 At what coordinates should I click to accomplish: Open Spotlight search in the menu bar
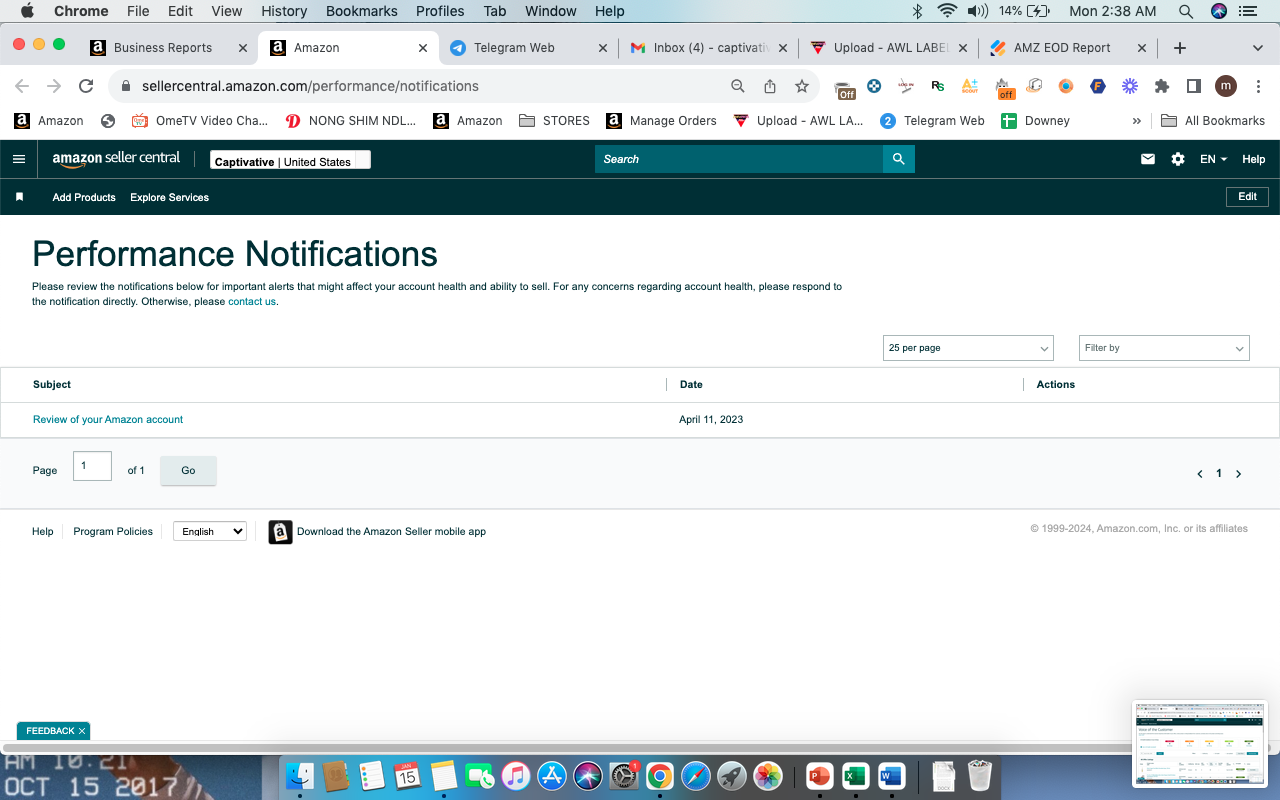coord(1186,11)
